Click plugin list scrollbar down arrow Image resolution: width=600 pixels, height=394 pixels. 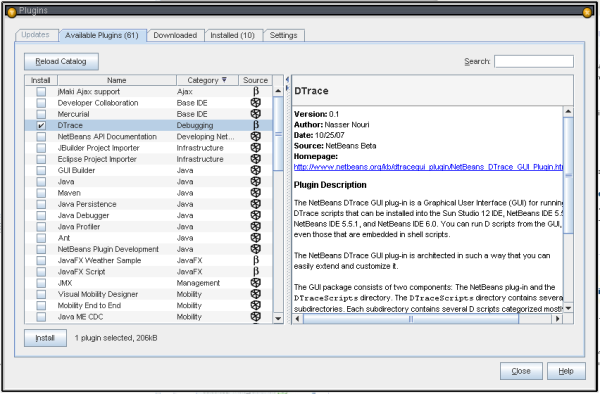pos(278,318)
